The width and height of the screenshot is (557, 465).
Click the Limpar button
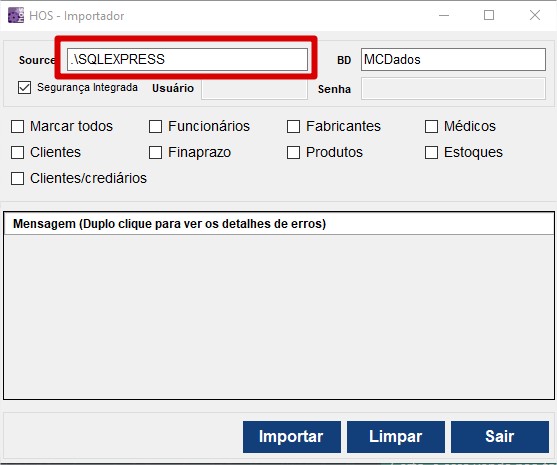pyautogui.click(x=396, y=437)
